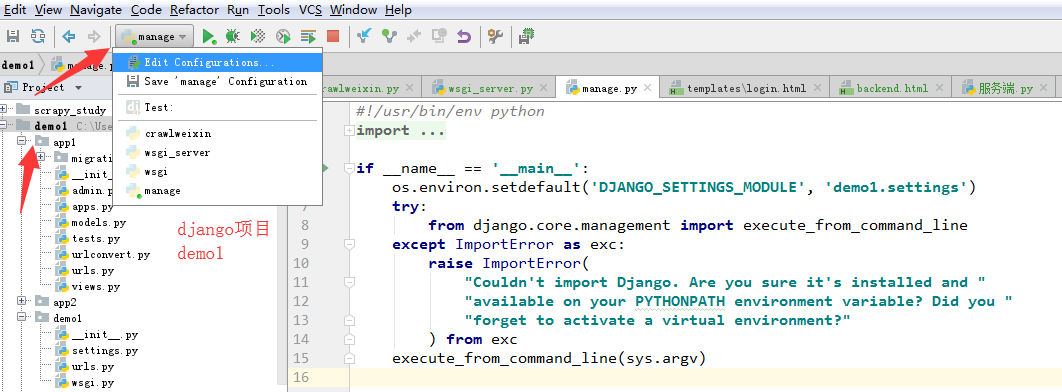Open the Project view dropdown
This screenshot has width=1062, height=392.
tap(78, 88)
